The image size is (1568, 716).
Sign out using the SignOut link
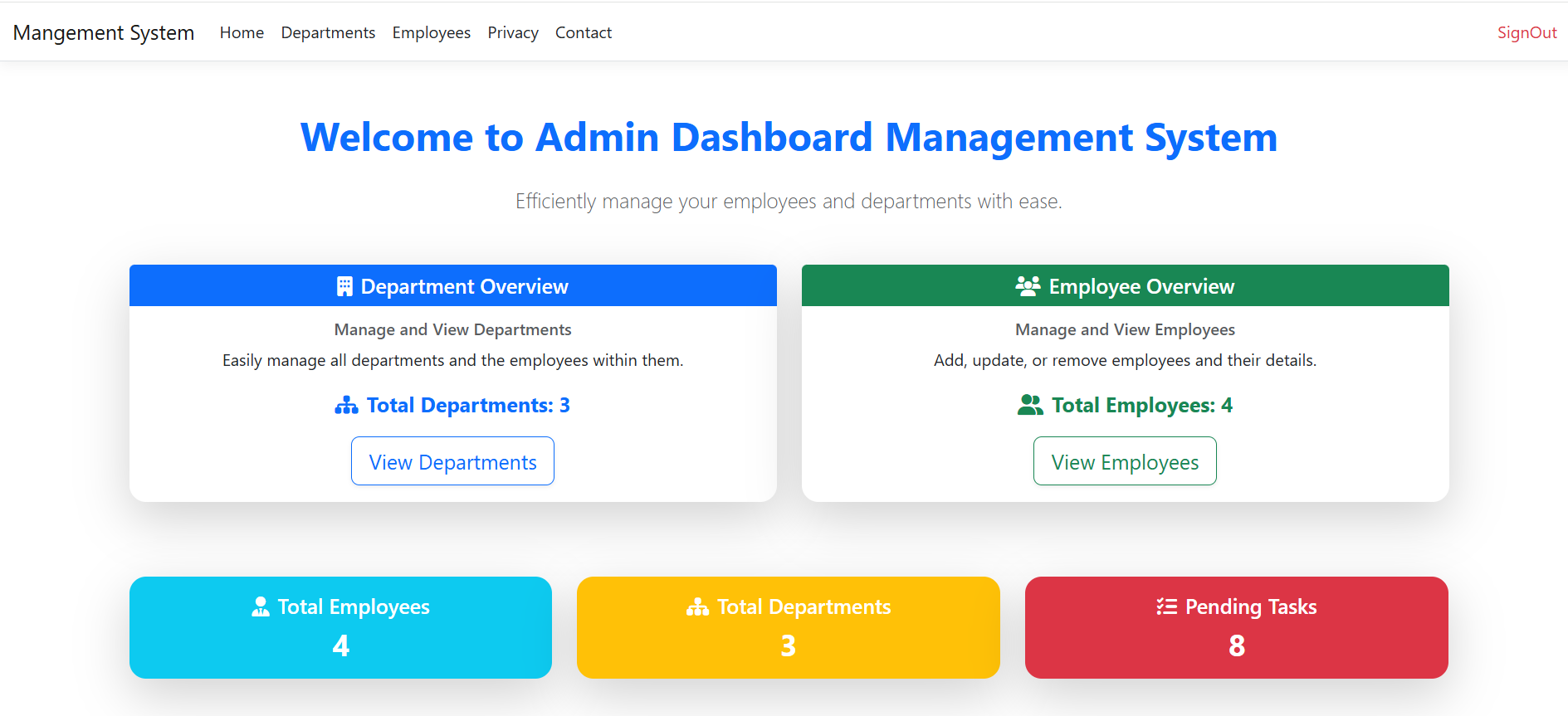[x=1526, y=32]
